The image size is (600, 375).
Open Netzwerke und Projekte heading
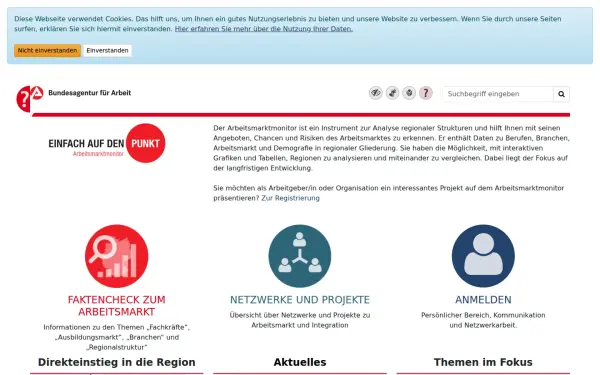pyautogui.click(x=300, y=300)
